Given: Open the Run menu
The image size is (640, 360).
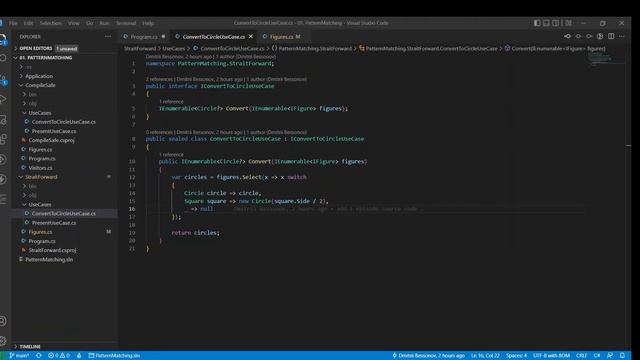Looking at the screenshot, I should (x=104, y=23).
